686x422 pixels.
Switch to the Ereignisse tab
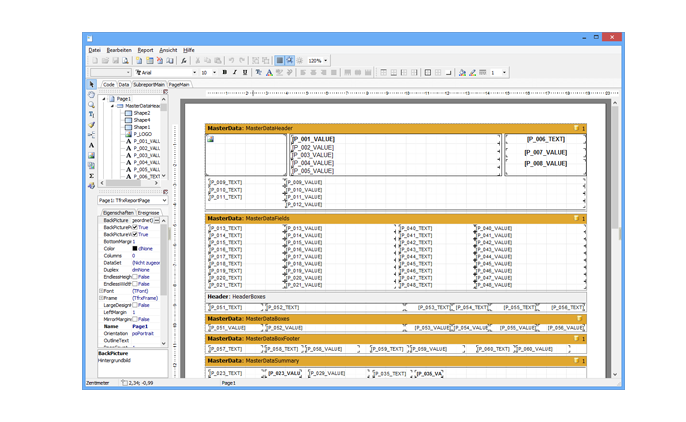point(149,213)
